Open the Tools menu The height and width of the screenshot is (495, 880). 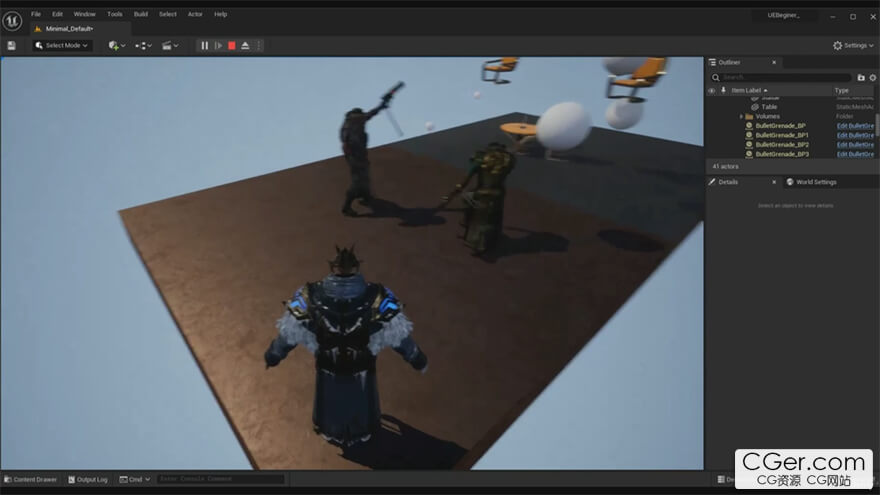114,14
